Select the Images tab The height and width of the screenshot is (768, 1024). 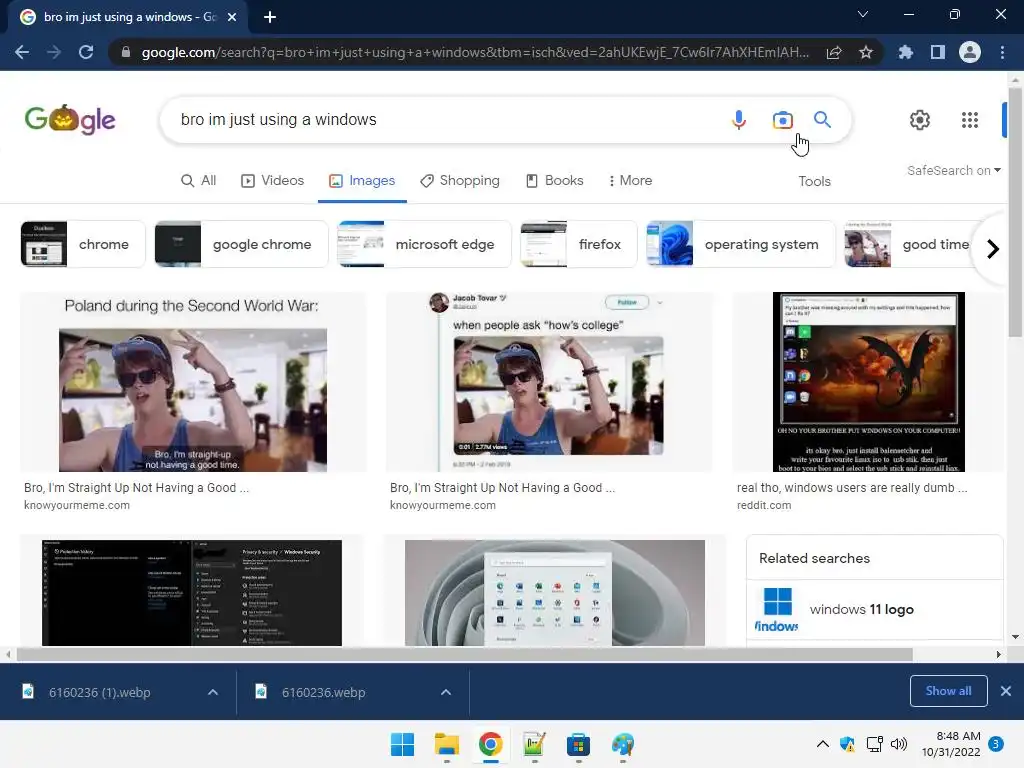point(362,181)
